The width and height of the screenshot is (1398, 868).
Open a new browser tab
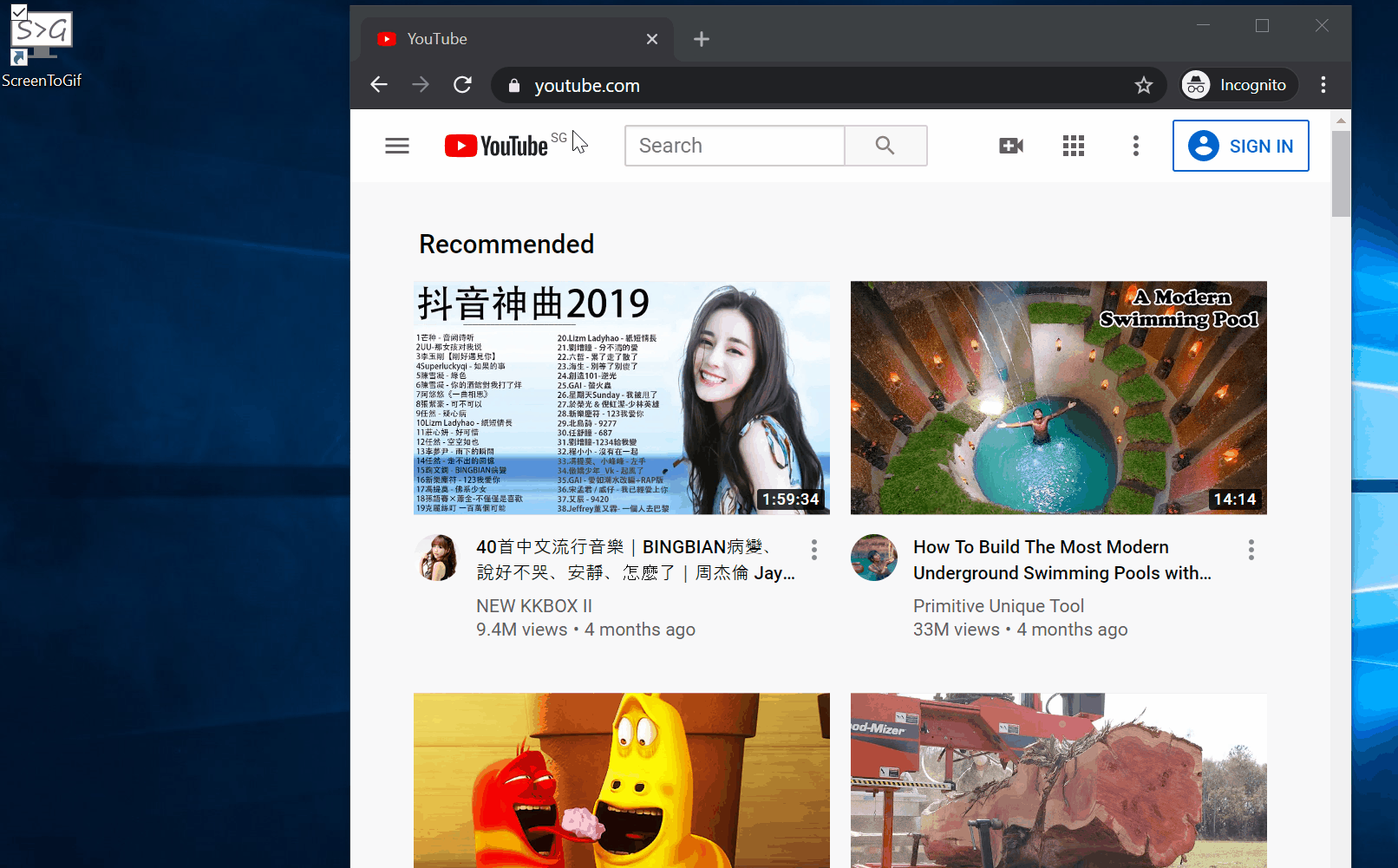[702, 39]
